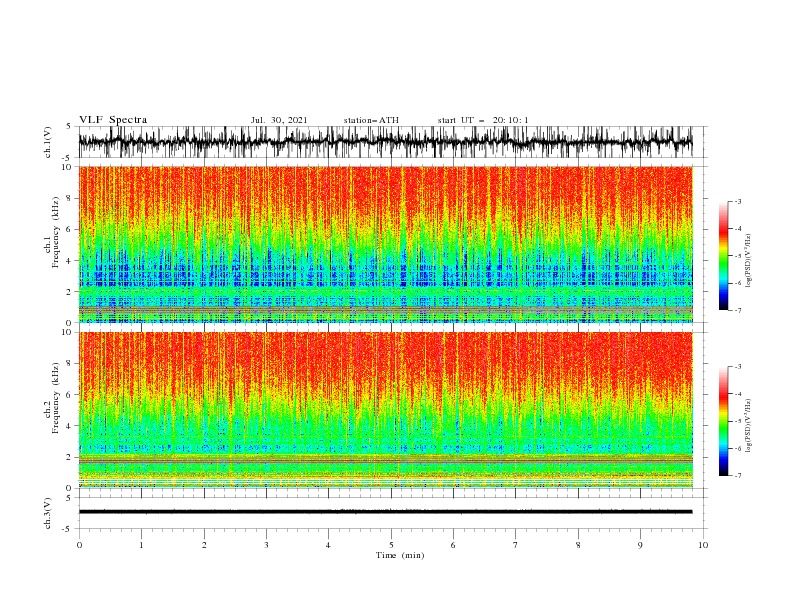Click the "station=ATH" header label
792x612 pixels.
371,120
